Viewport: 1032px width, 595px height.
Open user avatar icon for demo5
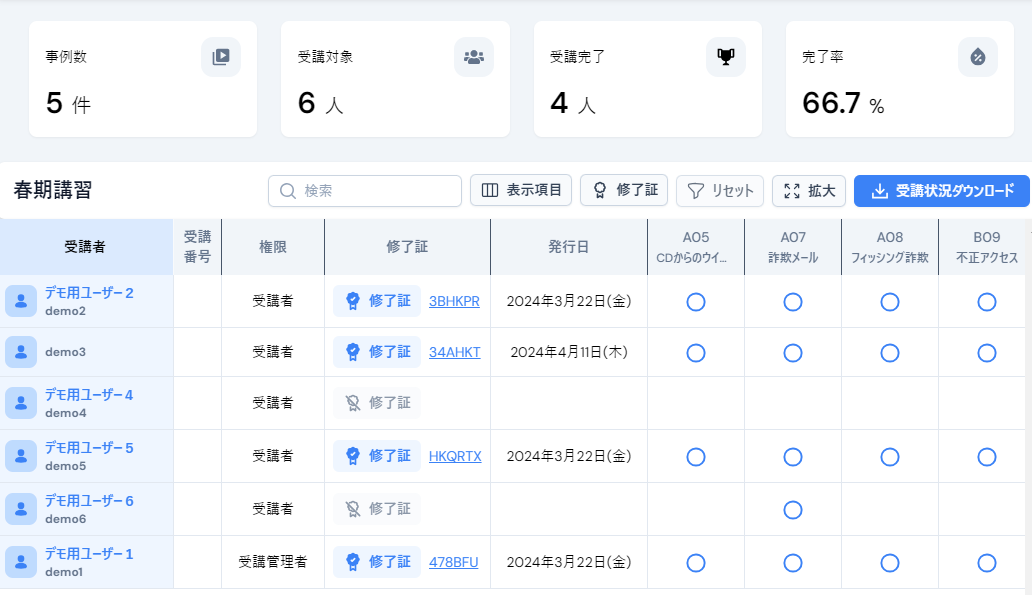(21, 455)
